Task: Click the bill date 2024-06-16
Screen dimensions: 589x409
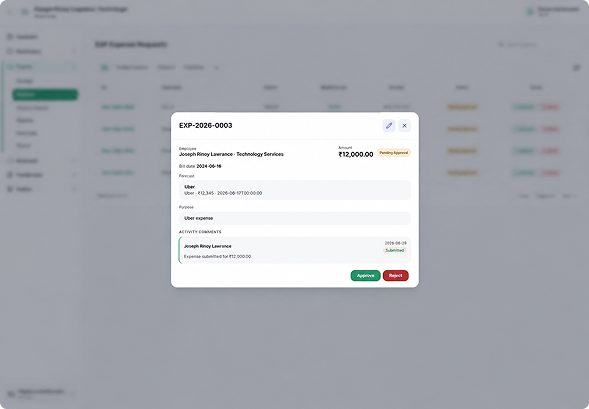Action: (209, 166)
